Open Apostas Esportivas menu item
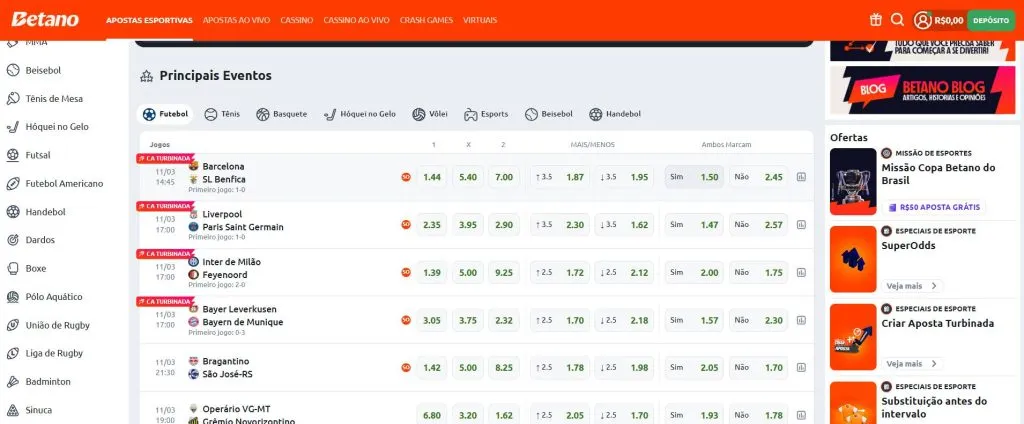The height and width of the screenshot is (424, 1024). click(x=150, y=20)
